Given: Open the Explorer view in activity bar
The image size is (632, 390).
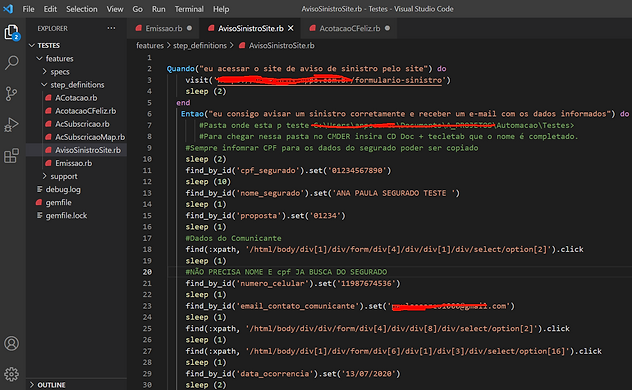Looking at the screenshot, I should pos(11,32).
